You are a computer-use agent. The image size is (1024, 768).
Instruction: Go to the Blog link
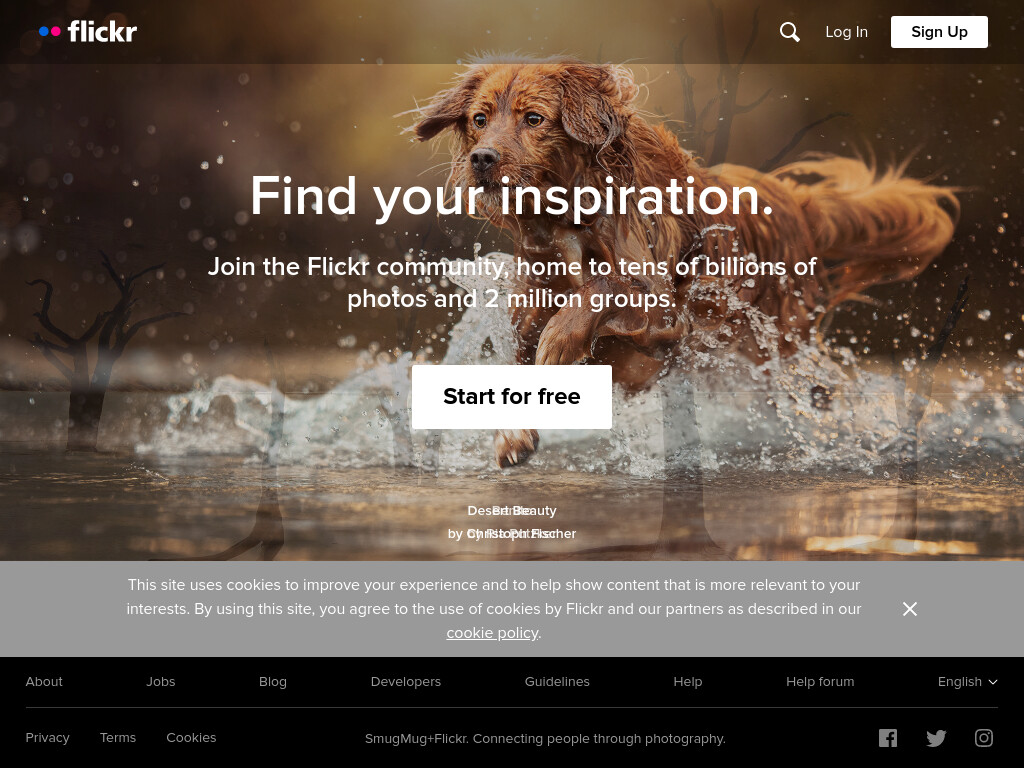[273, 682]
